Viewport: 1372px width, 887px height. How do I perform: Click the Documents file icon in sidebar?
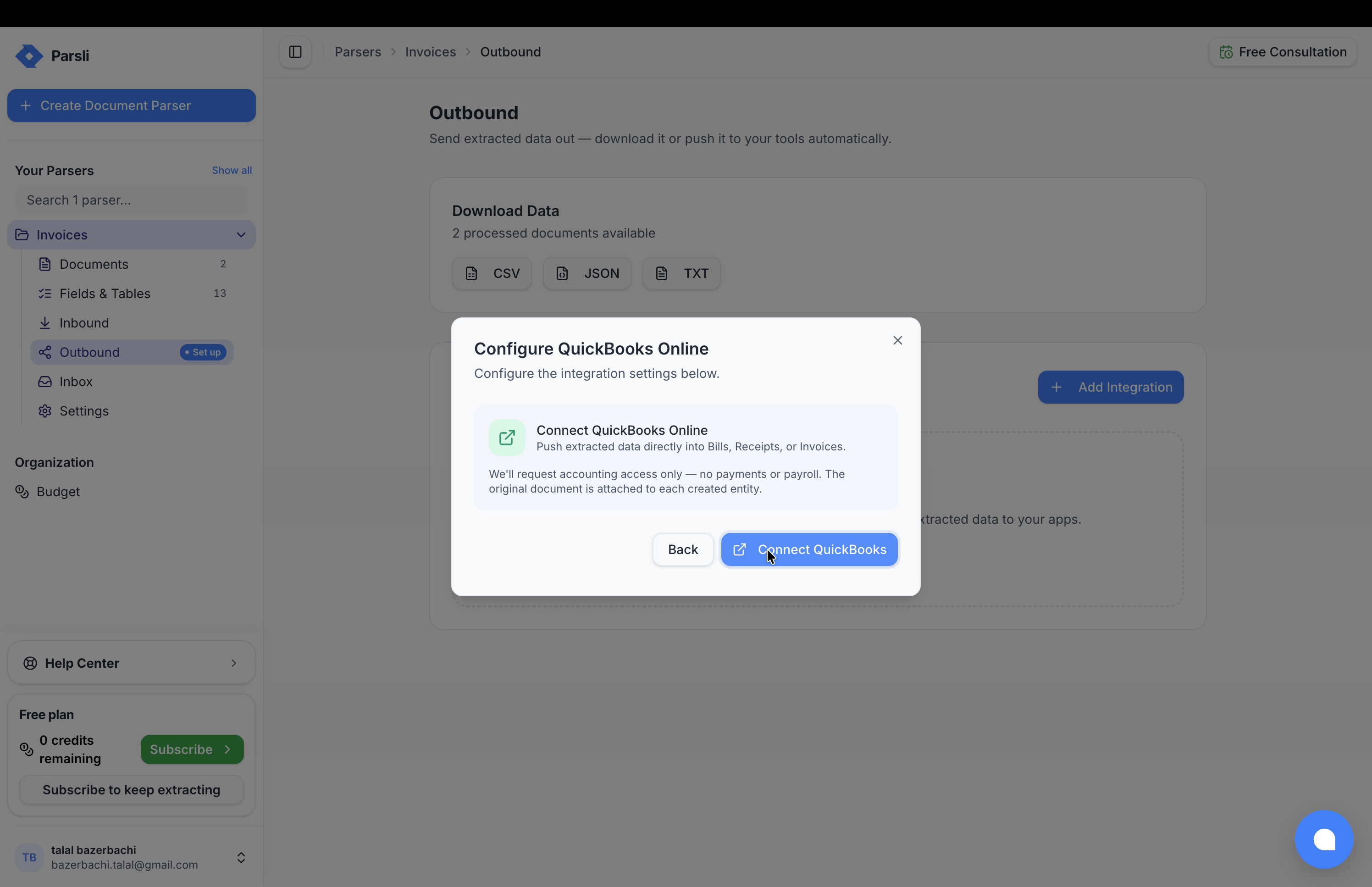[45, 264]
